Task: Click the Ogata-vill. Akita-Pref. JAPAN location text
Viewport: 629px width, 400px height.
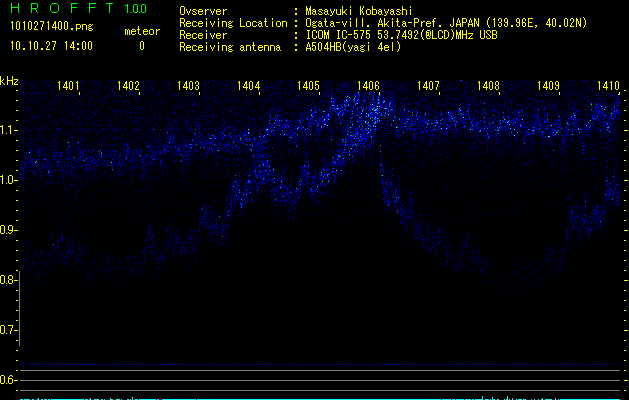Action: tap(446, 23)
